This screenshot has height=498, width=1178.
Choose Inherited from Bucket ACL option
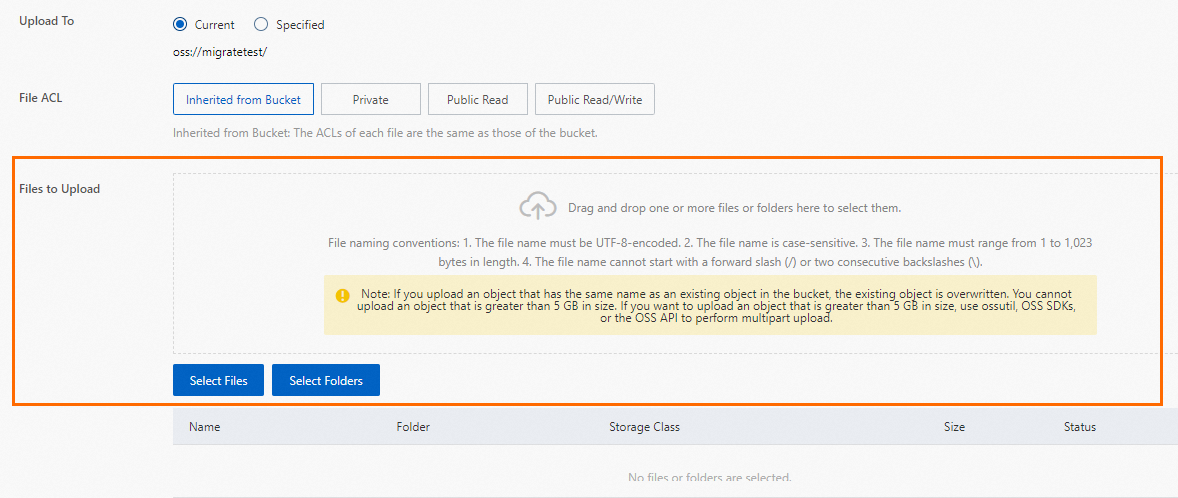(243, 99)
